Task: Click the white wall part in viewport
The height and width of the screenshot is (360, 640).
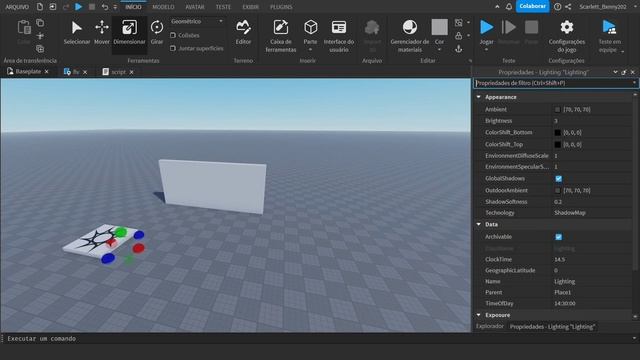Action: (213, 187)
